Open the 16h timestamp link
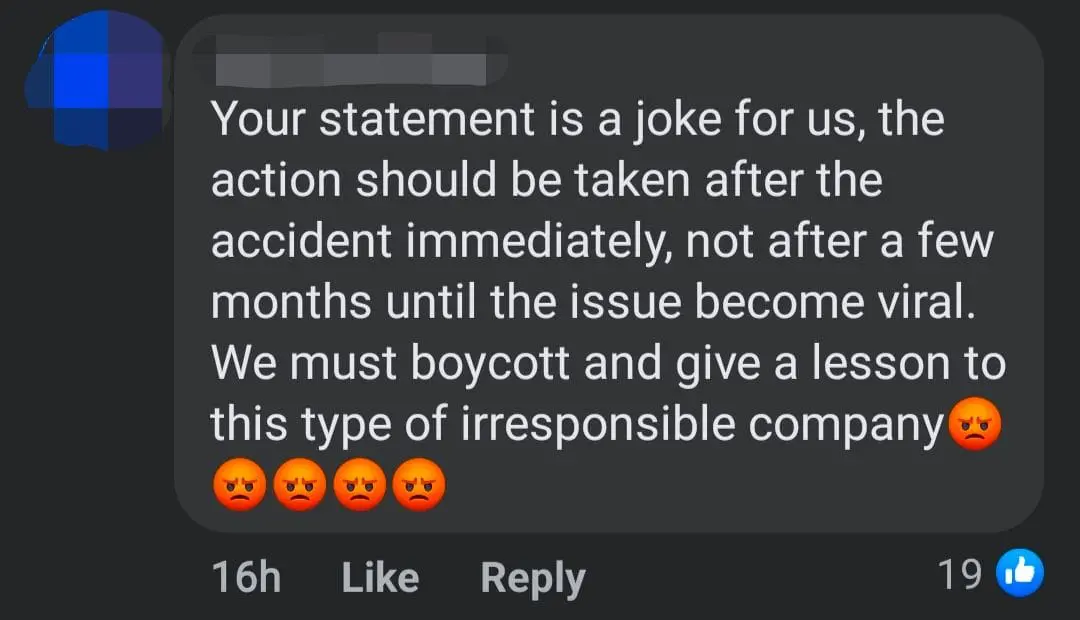 [245, 577]
